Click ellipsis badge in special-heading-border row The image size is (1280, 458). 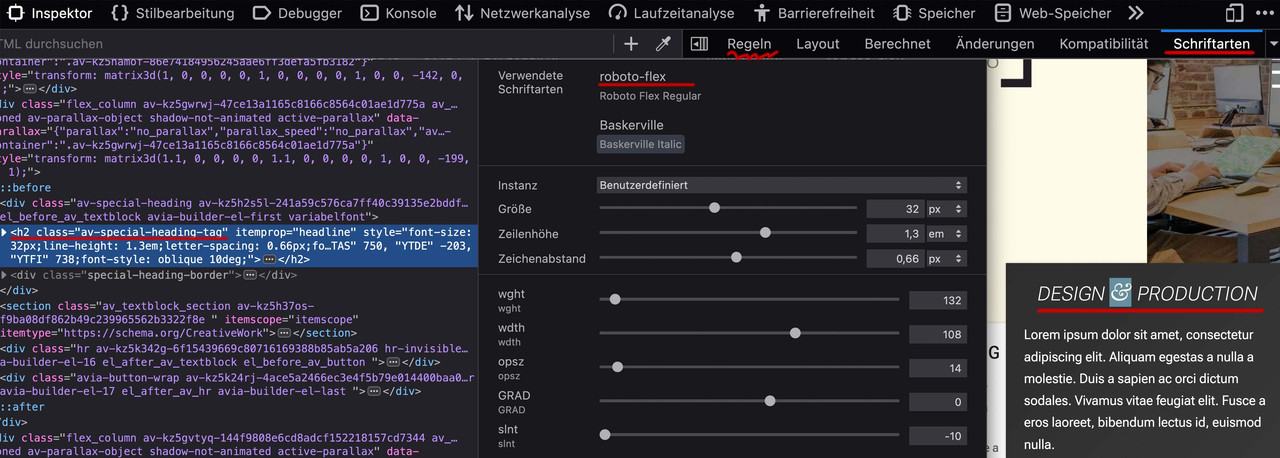[x=251, y=274]
